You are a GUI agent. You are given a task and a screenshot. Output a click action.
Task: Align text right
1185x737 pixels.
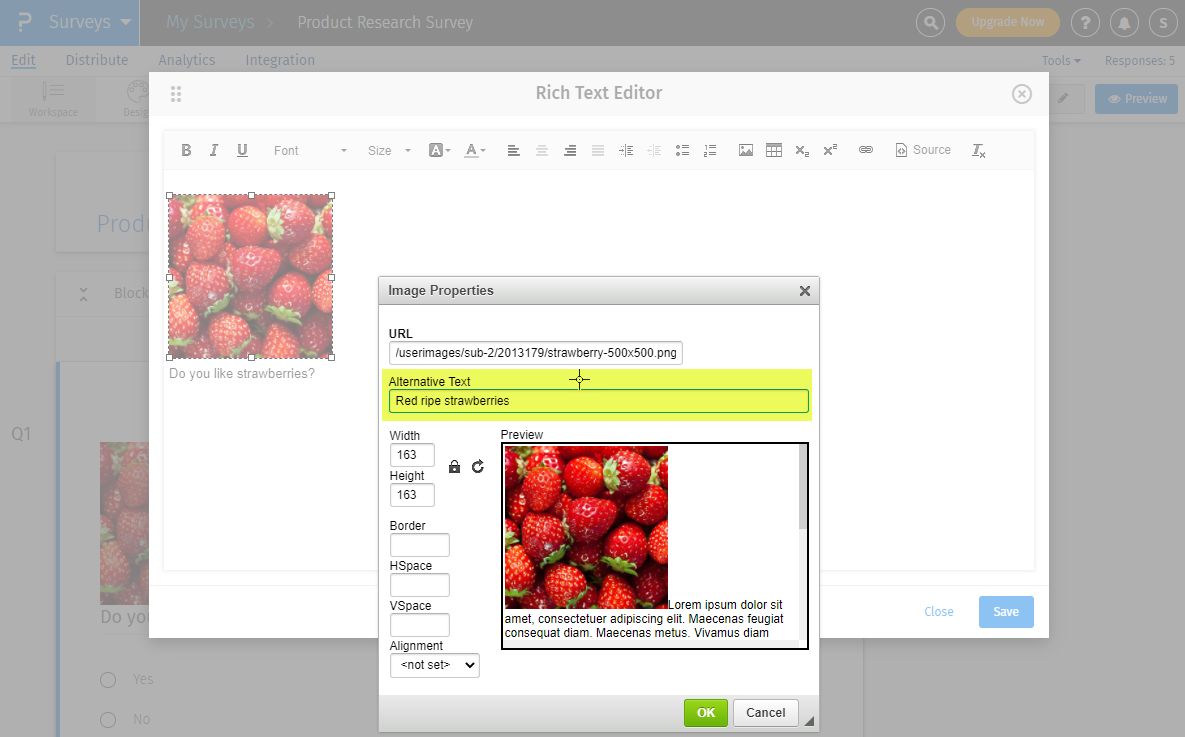point(570,150)
